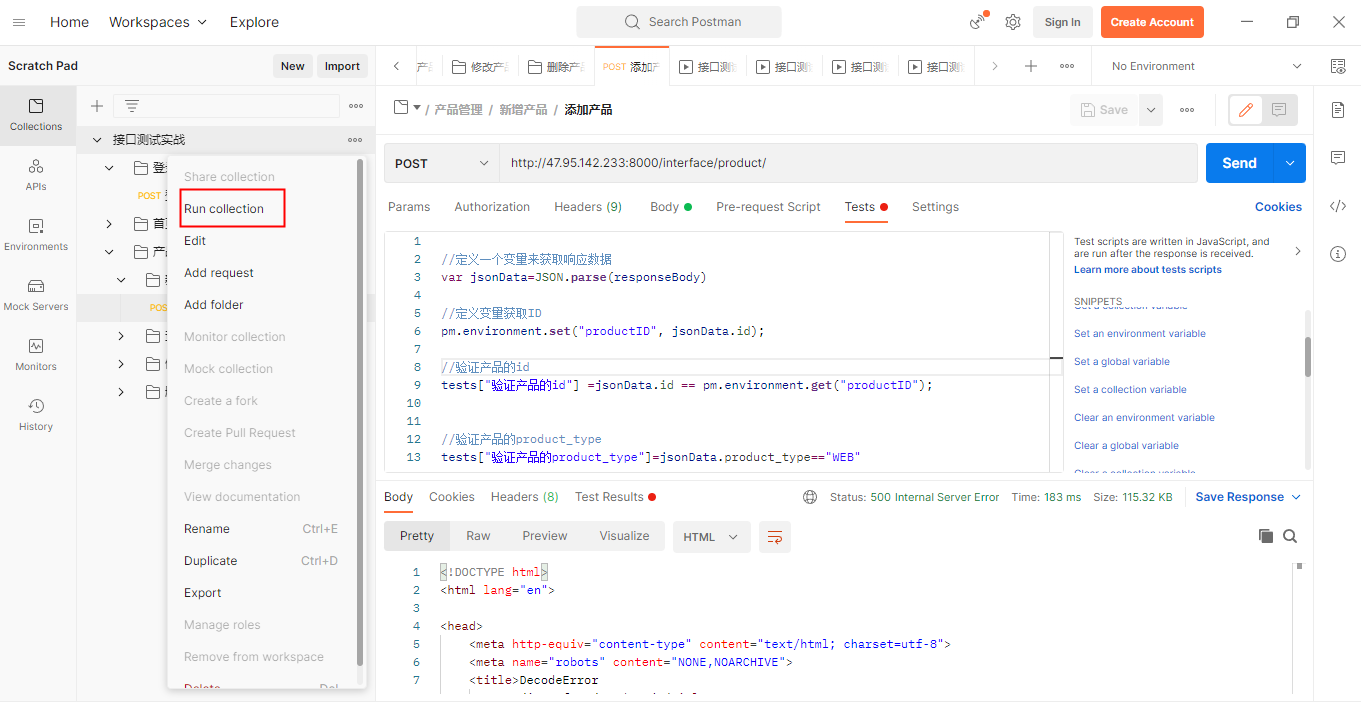
Task: Toggle line wrap in response viewer
Action: [775, 537]
